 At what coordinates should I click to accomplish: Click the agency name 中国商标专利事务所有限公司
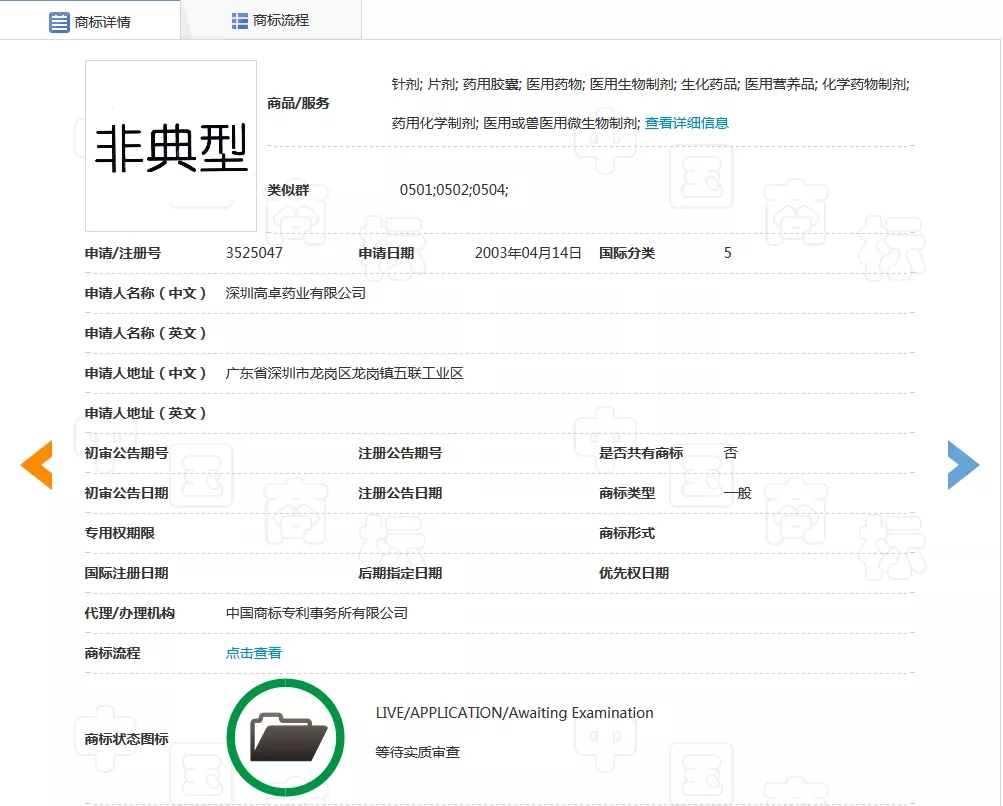316,613
